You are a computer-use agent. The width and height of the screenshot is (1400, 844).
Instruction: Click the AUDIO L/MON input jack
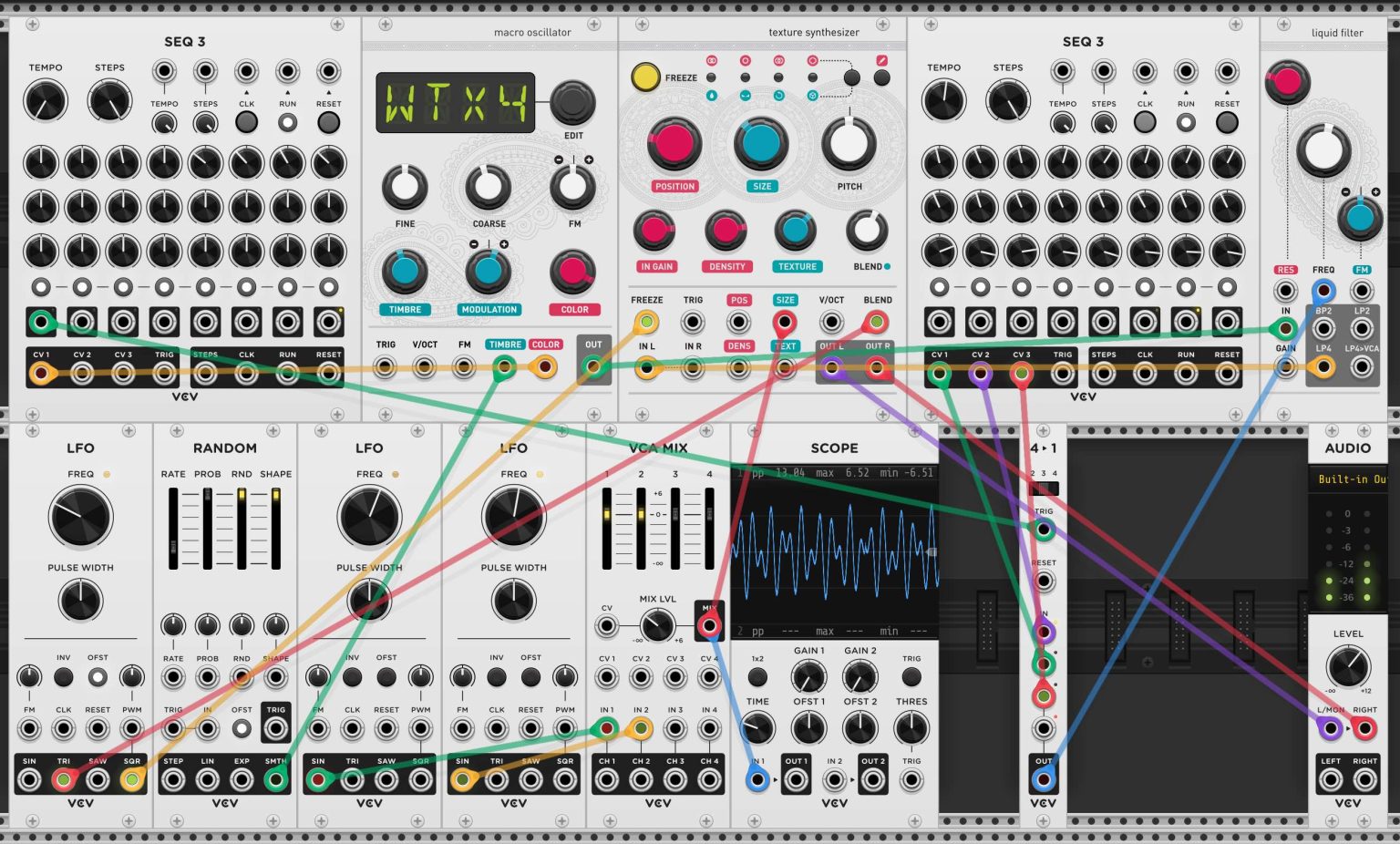coord(1331,728)
